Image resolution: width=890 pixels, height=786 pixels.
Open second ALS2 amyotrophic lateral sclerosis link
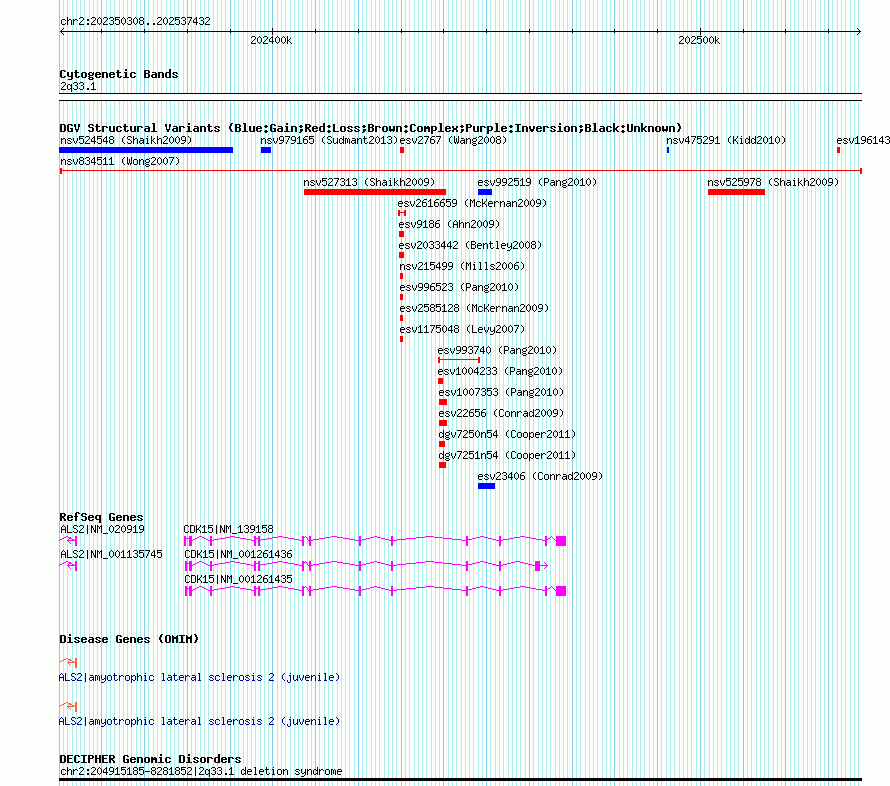tap(199, 721)
